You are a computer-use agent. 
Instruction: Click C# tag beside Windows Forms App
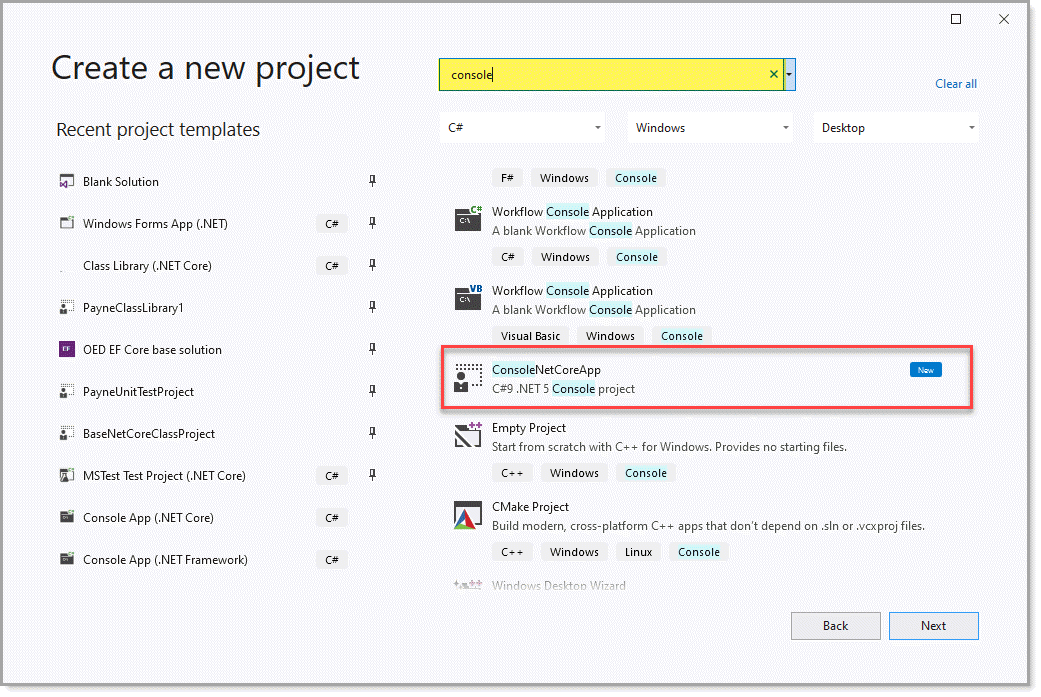(x=332, y=224)
